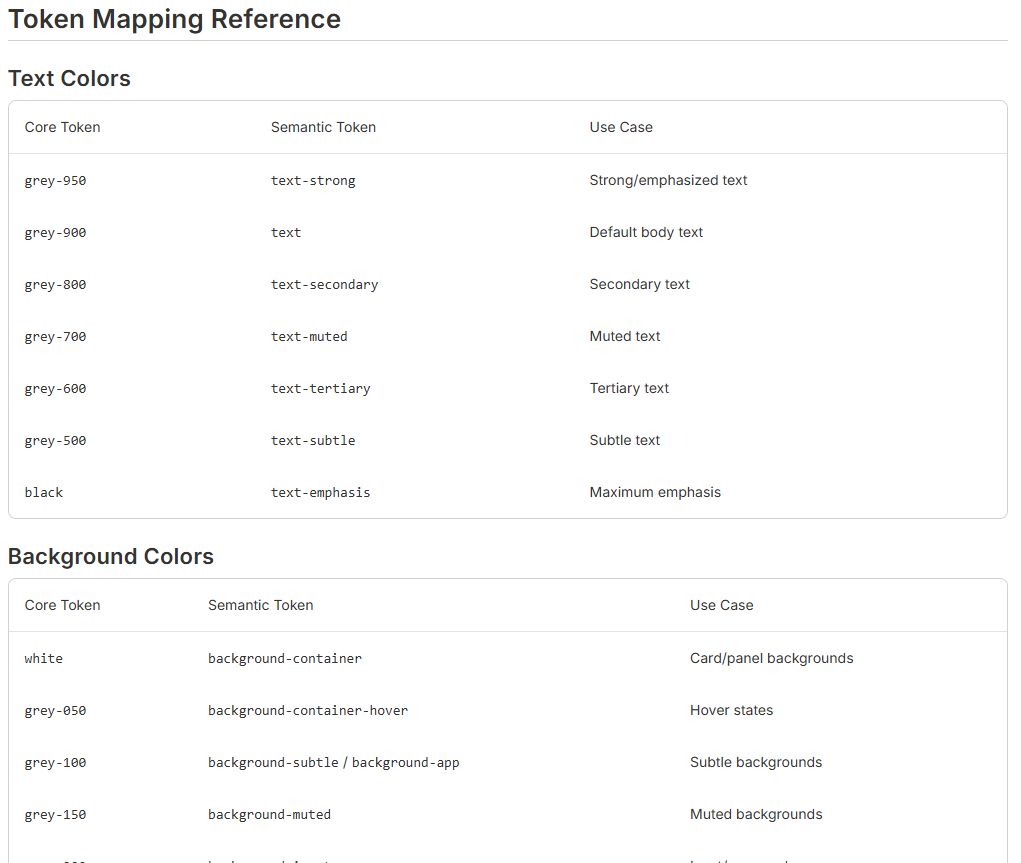The width and height of the screenshot is (1021, 863).
Task: Select the 'grey-900' core token cell
Action: coord(55,233)
